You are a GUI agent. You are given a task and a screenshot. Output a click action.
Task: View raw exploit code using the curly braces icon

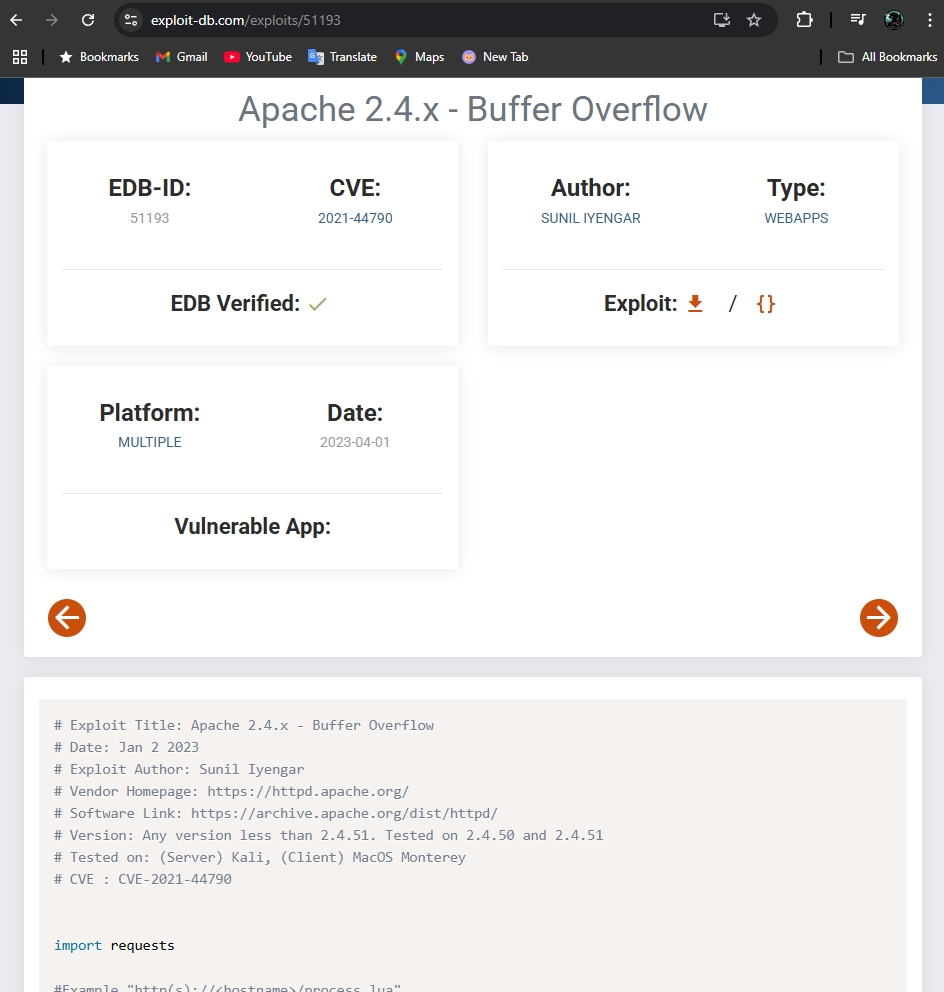[x=765, y=303]
